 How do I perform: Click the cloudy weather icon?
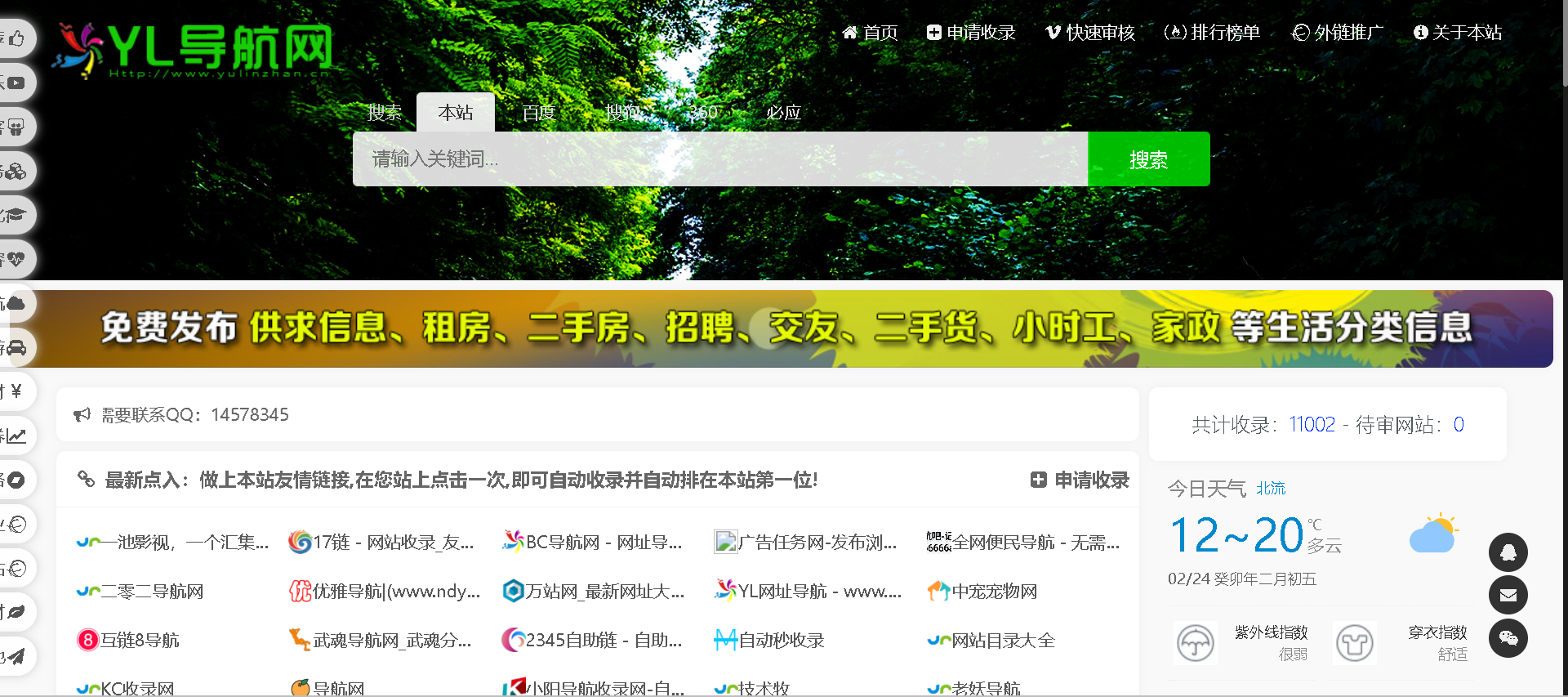[x=1434, y=534]
